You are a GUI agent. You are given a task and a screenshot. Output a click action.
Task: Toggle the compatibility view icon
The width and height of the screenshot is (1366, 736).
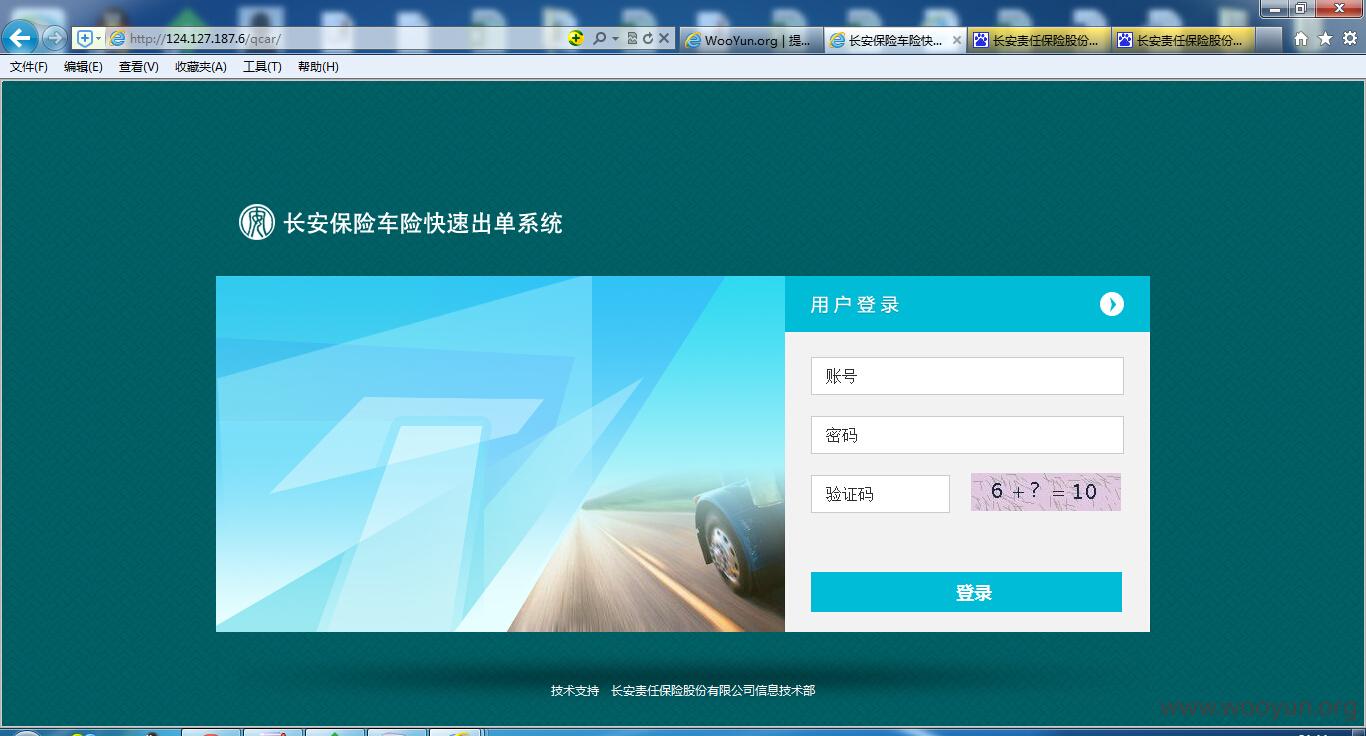(632, 38)
